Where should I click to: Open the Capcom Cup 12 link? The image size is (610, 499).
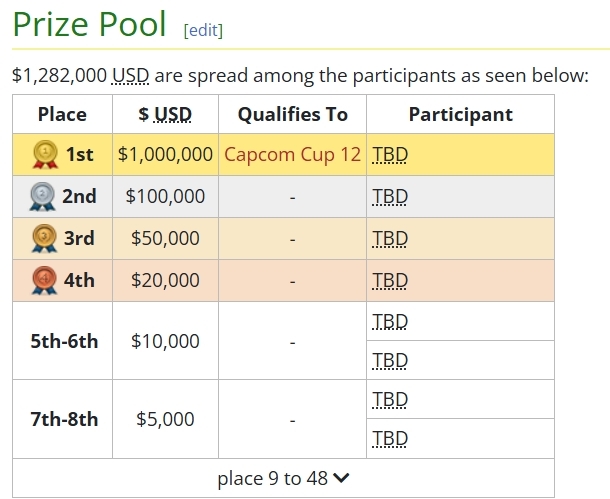click(x=292, y=154)
